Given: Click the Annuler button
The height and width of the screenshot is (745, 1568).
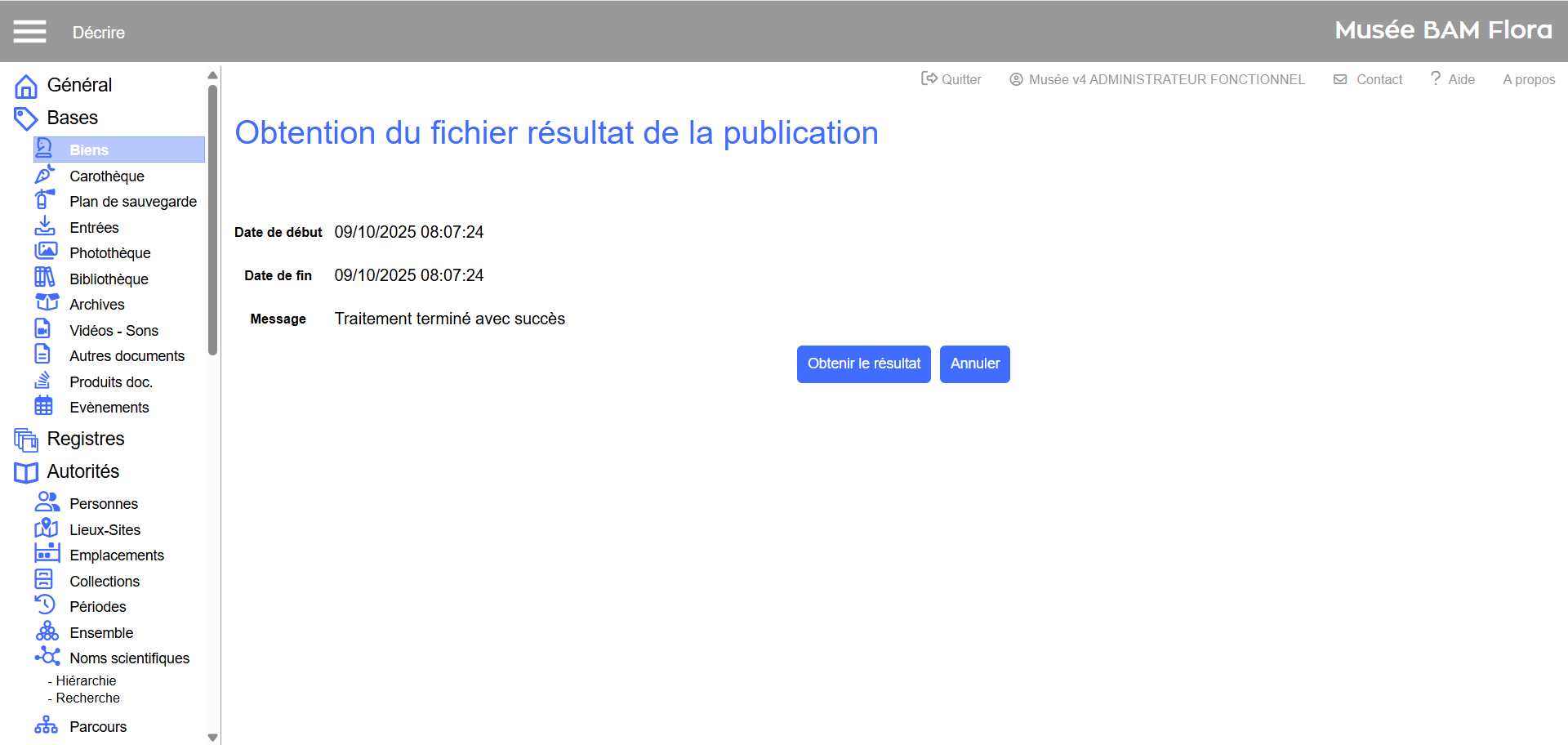Looking at the screenshot, I should tap(974, 364).
